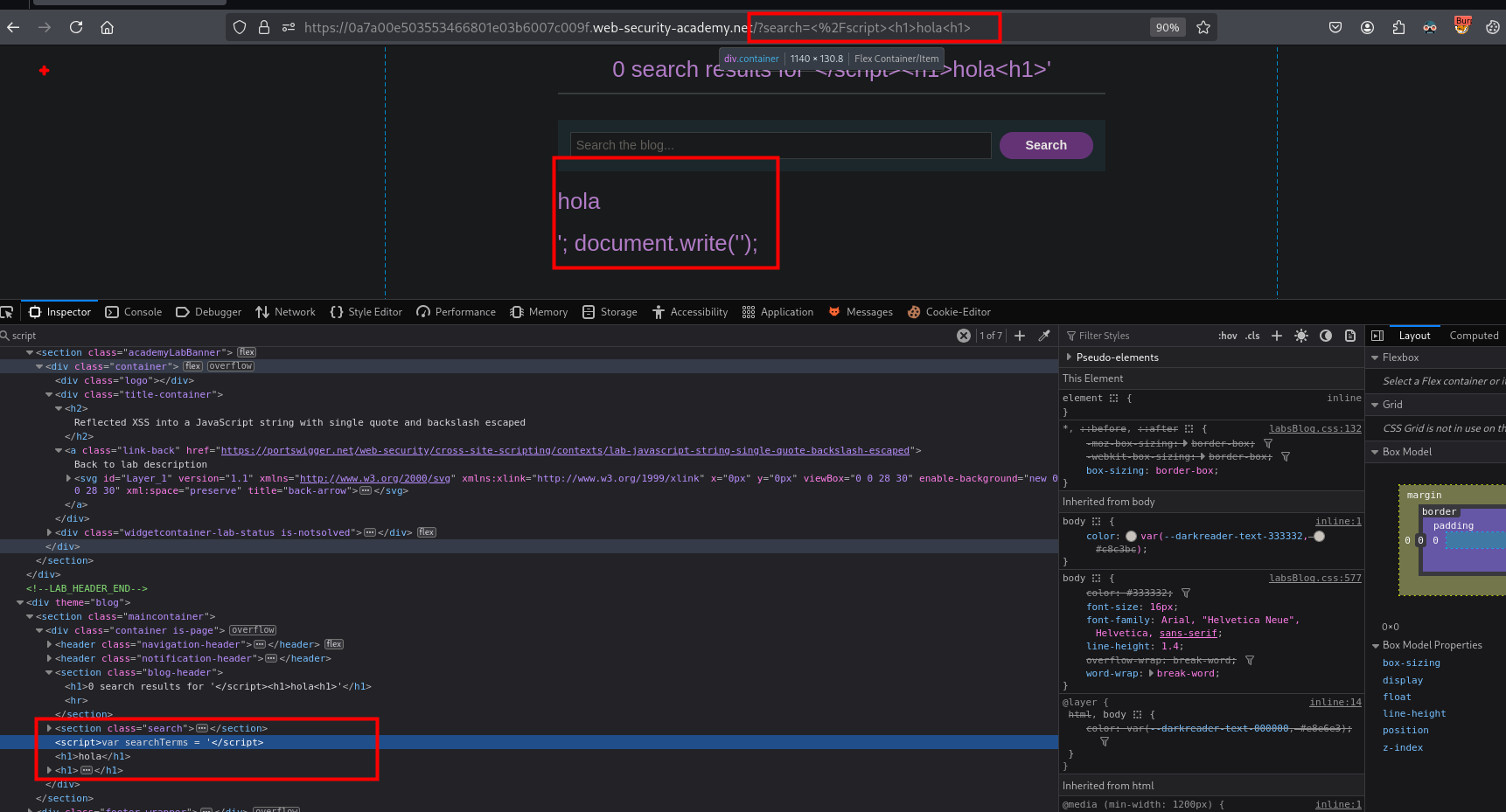Switch to the Console tab

[134, 312]
